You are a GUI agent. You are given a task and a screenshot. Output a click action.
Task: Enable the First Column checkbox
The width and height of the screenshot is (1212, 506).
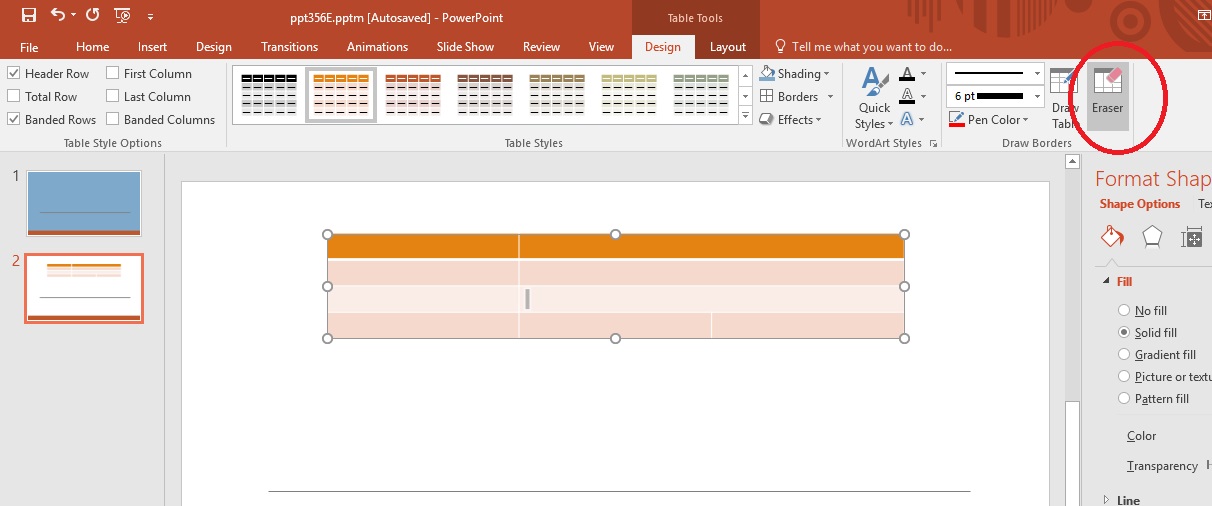[x=113, y=74]
